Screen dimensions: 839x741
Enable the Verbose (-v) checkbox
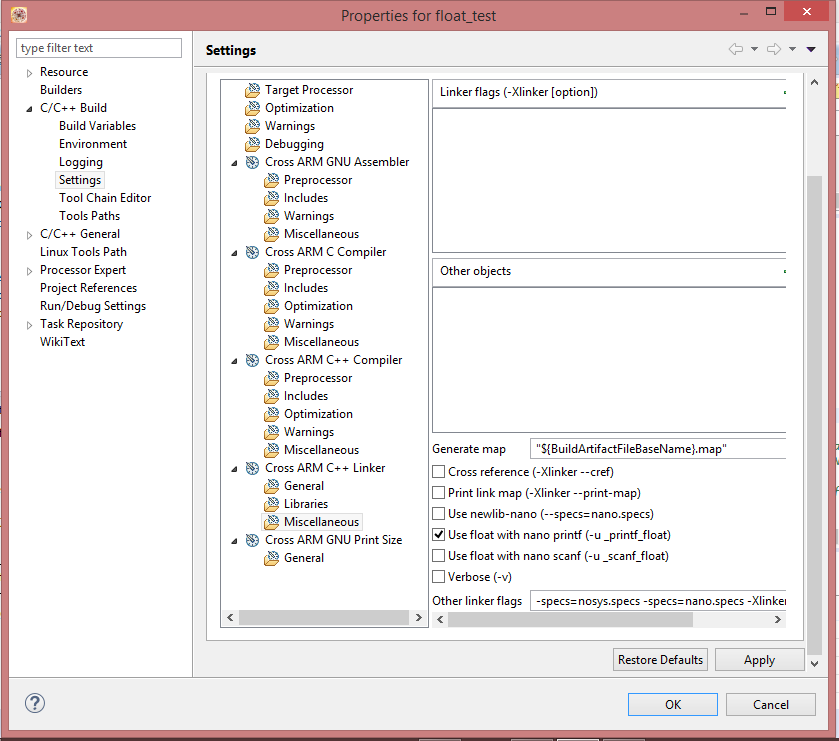pyautogui.click(x=439, y=577)
